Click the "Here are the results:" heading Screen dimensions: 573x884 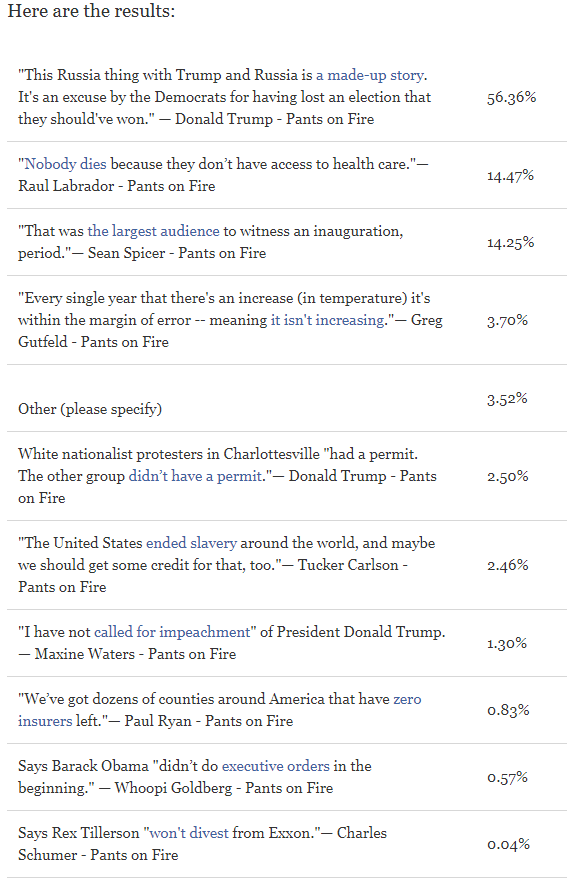coord(91,11)
